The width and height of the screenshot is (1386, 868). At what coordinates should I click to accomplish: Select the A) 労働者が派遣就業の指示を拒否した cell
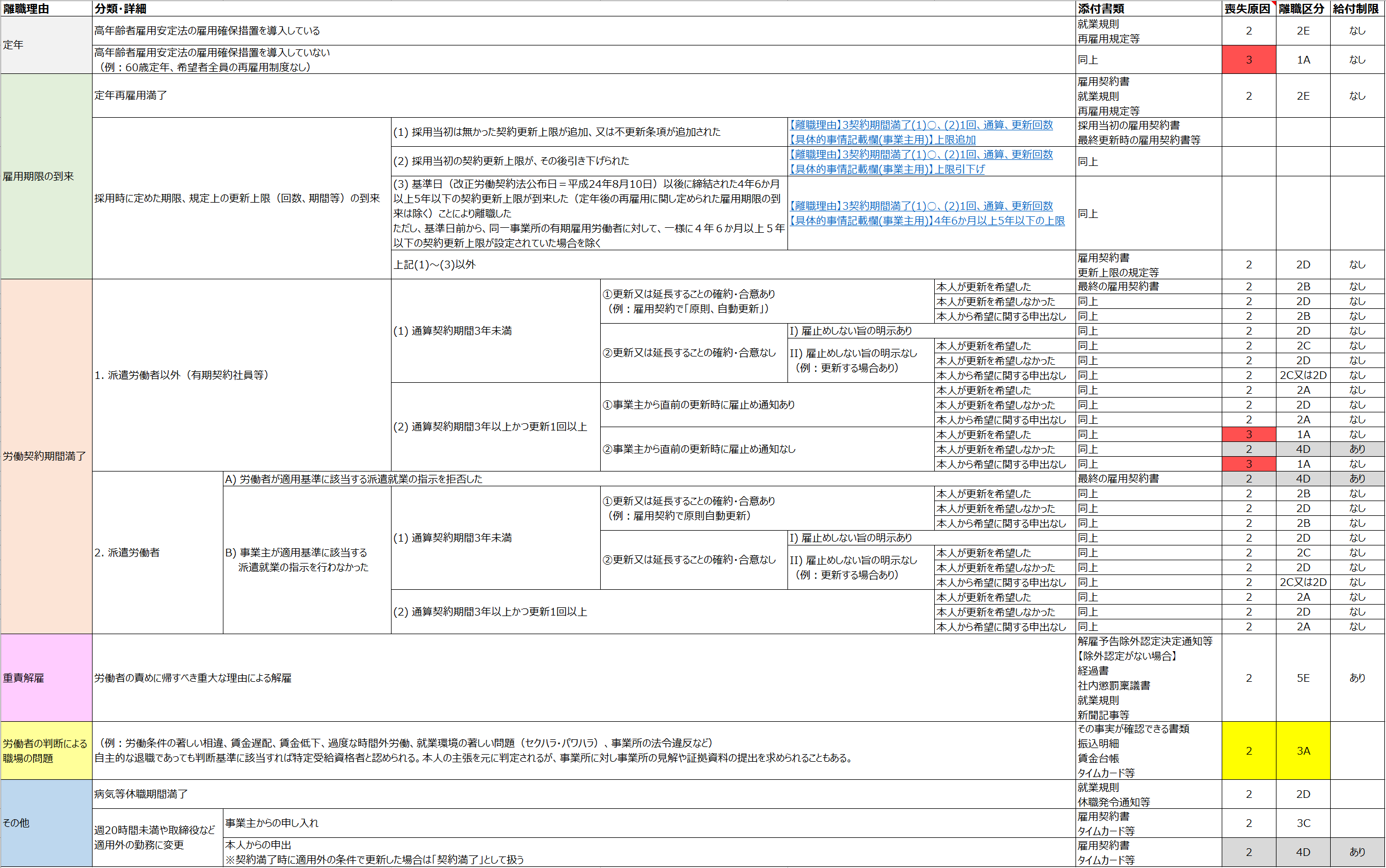649,479
